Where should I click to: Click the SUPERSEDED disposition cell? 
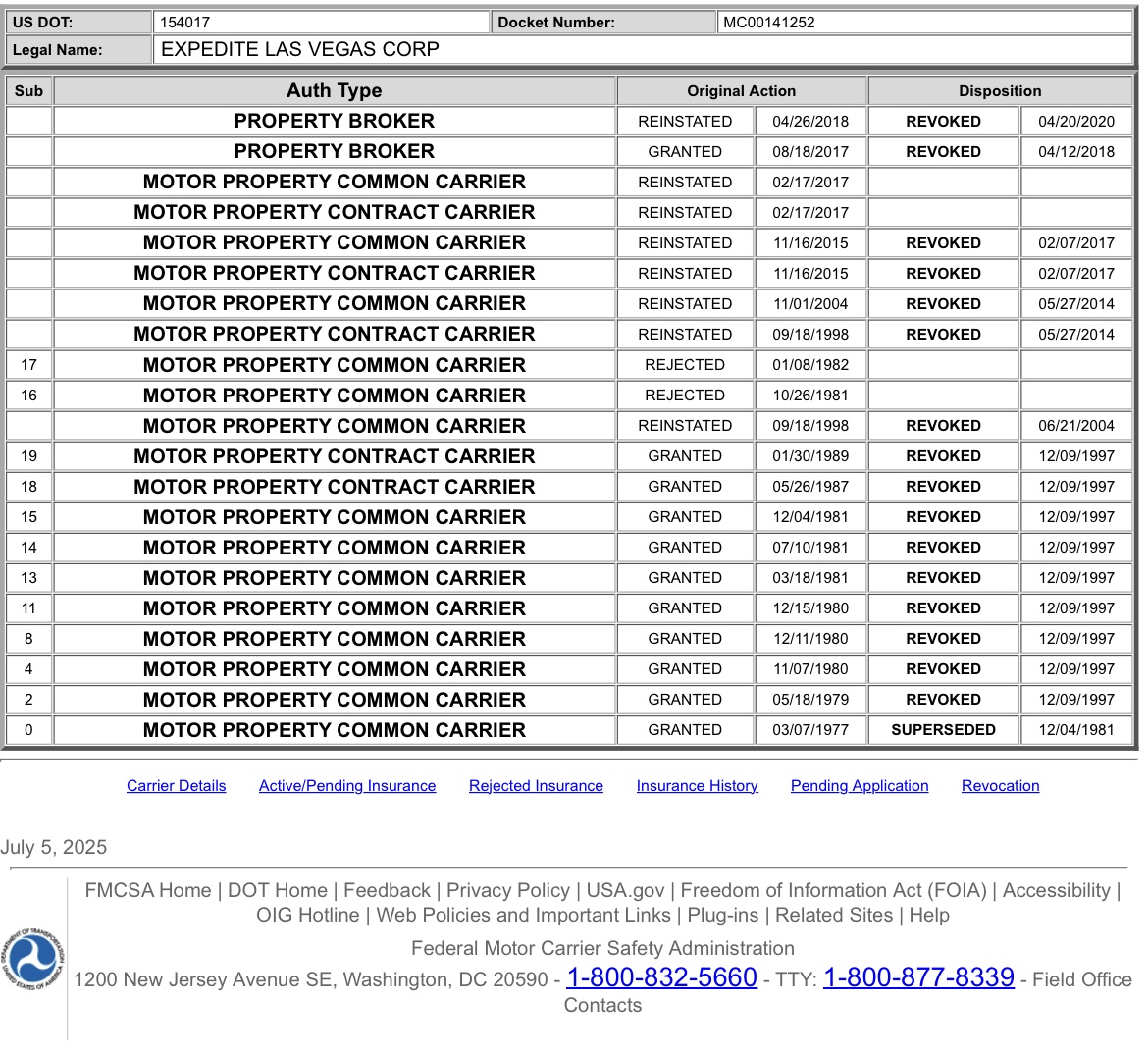pos(943,730)
